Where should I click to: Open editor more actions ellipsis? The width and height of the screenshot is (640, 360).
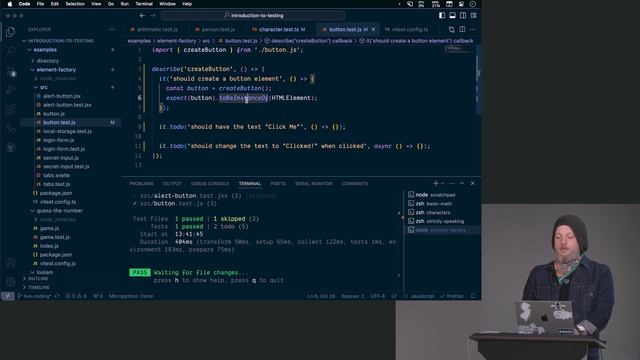click(473, 29)
